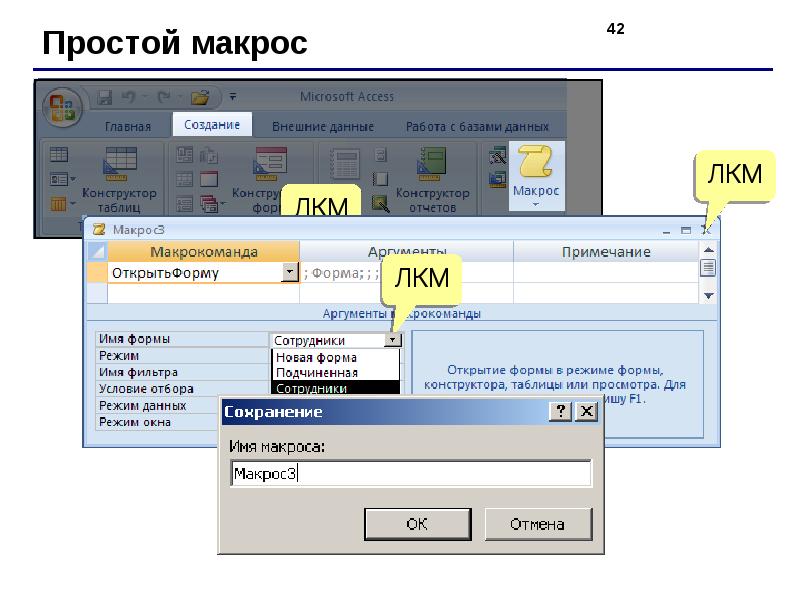Click the Office button orb

(x=63, y=107)
